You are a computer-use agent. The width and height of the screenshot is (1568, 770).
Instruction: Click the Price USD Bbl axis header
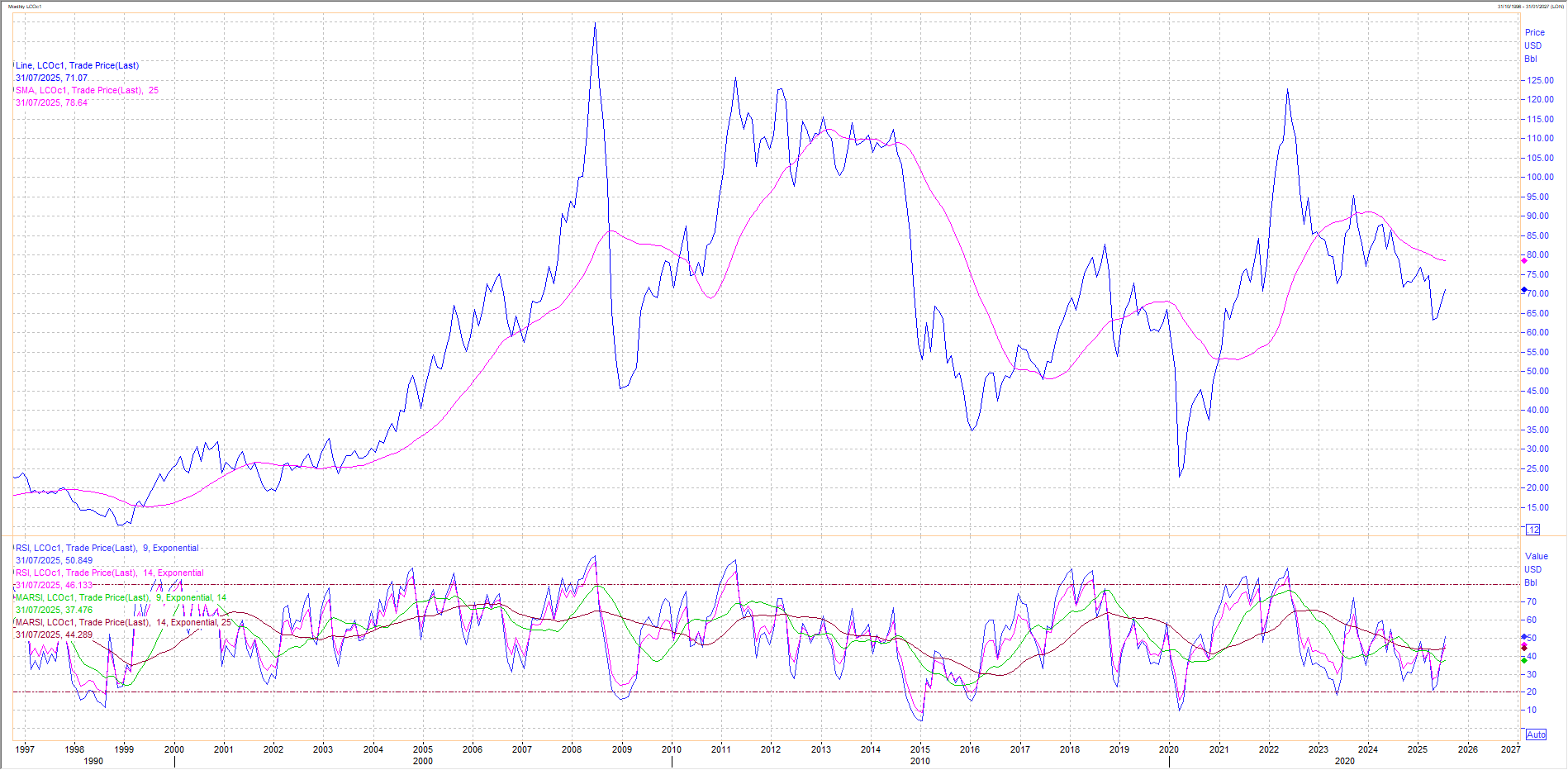[1533, 45]
